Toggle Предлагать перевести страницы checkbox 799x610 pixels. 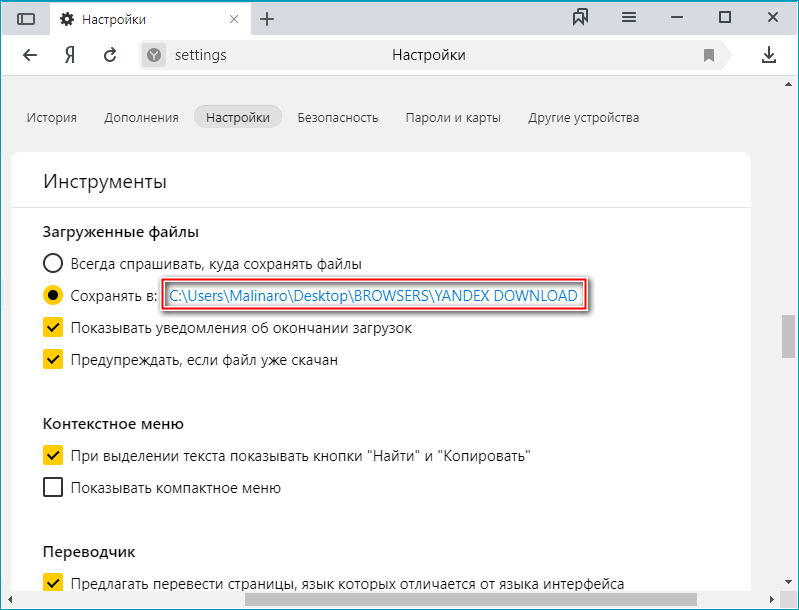pos(53,582)
